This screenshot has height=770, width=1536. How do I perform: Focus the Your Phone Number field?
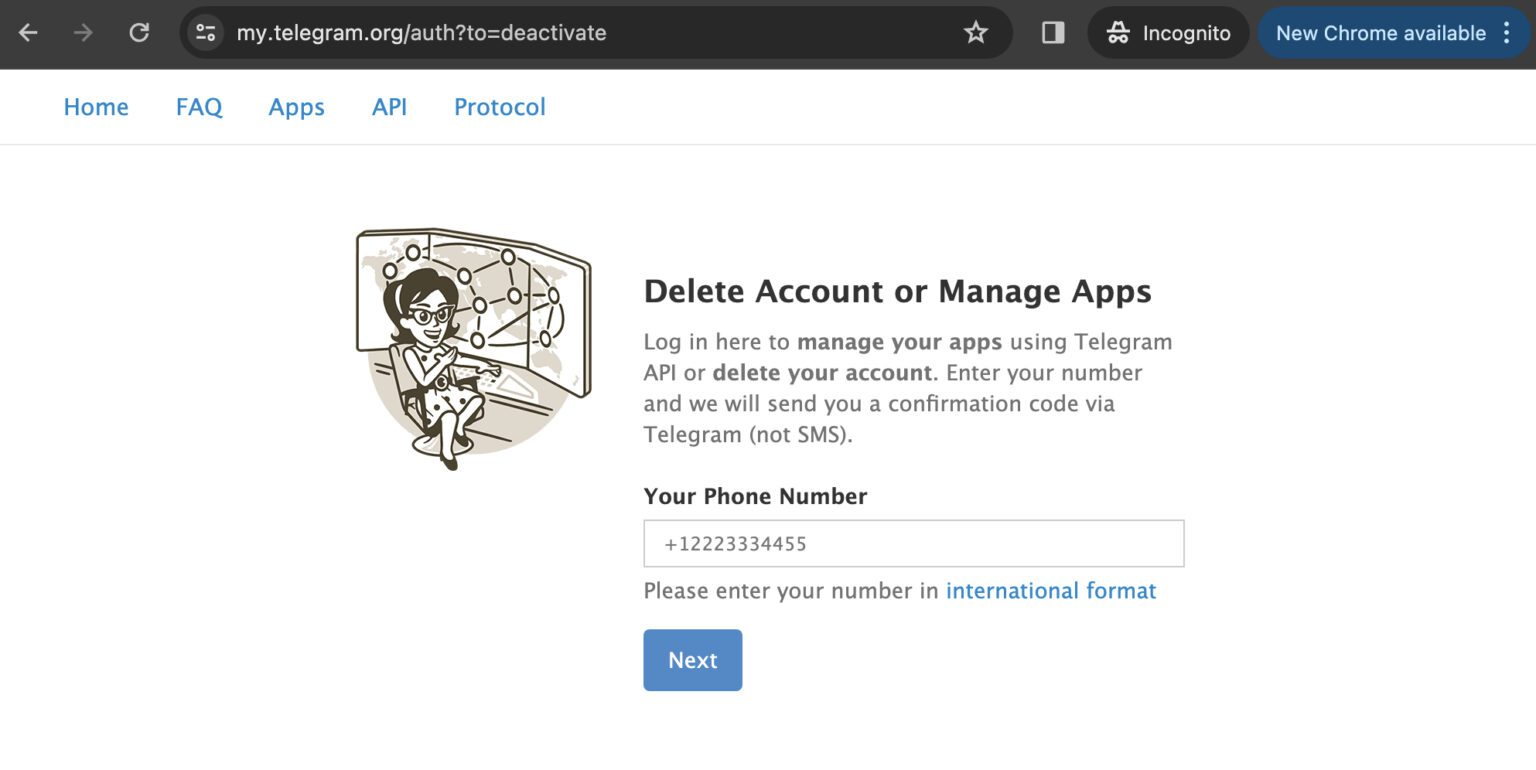pos(913,544)
